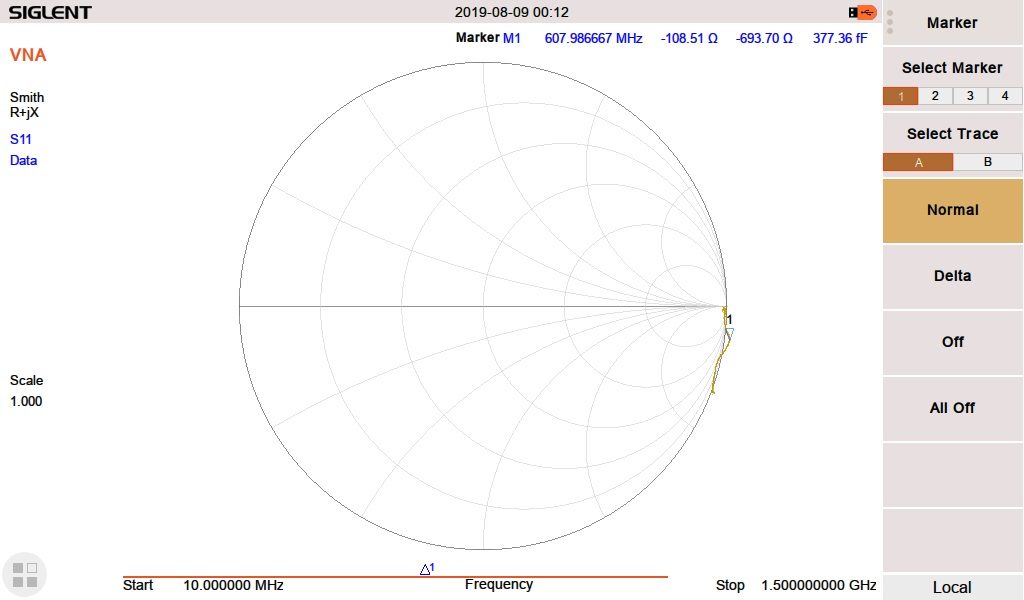Click the USB storage status icon

861,12
